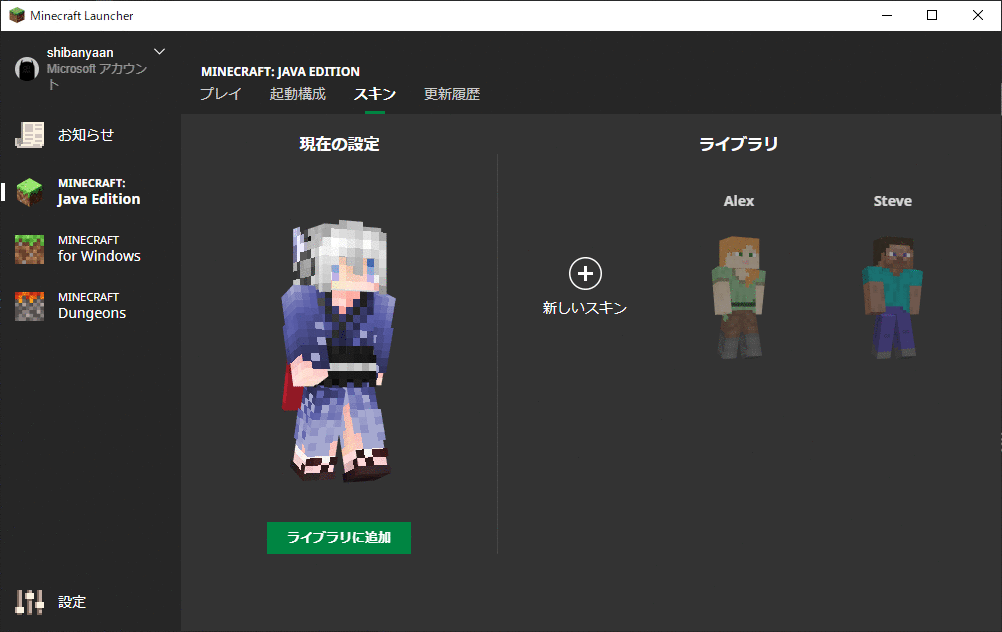
Task: Switch to the プレイ tab
Action: pos(220,93)
